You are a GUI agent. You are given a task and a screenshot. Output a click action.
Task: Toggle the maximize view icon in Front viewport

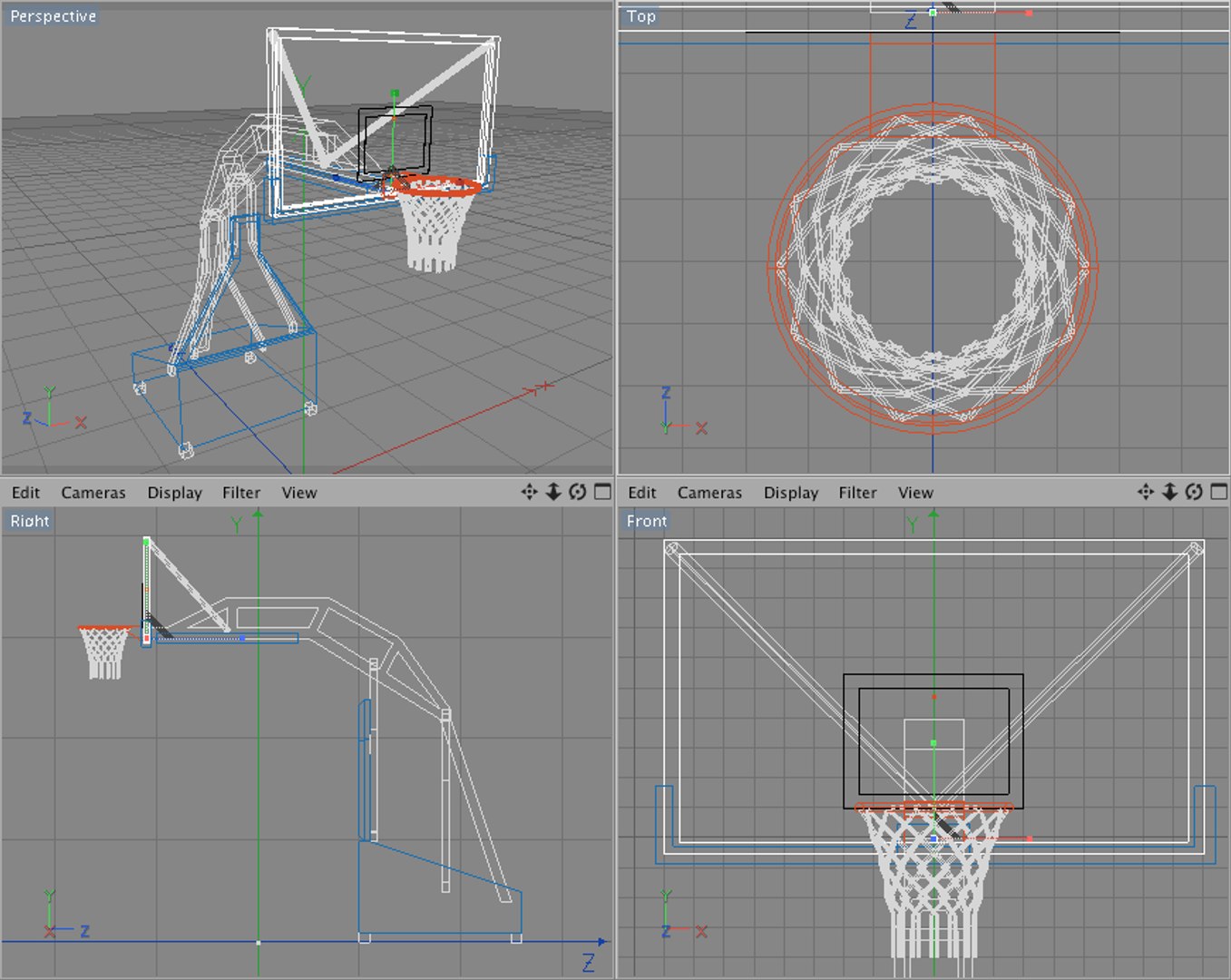point(1218,492)
